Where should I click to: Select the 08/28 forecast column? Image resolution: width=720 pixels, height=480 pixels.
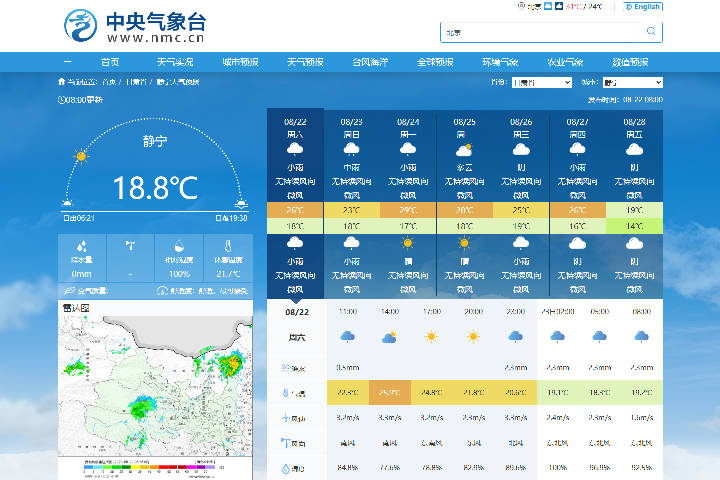tap(635, 203)
